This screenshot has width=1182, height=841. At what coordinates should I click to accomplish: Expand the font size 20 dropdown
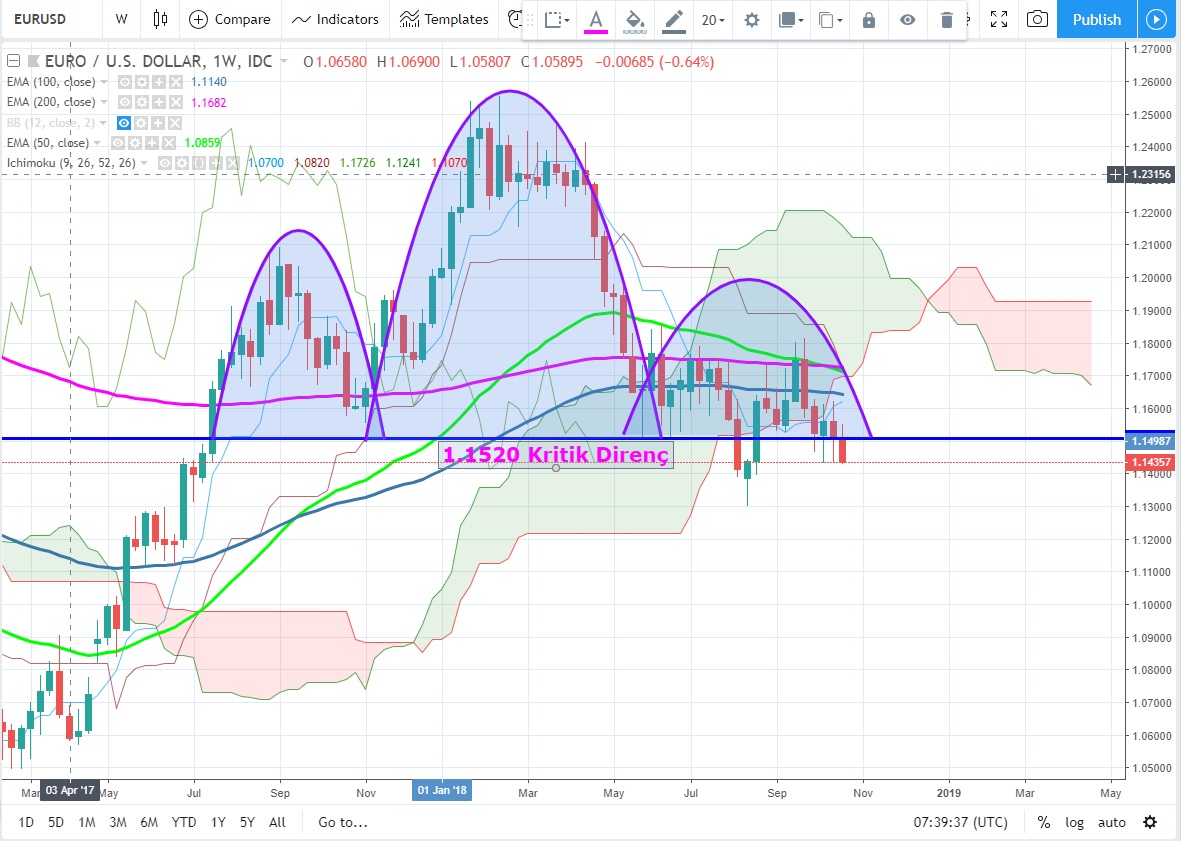[x=712, y=20]
